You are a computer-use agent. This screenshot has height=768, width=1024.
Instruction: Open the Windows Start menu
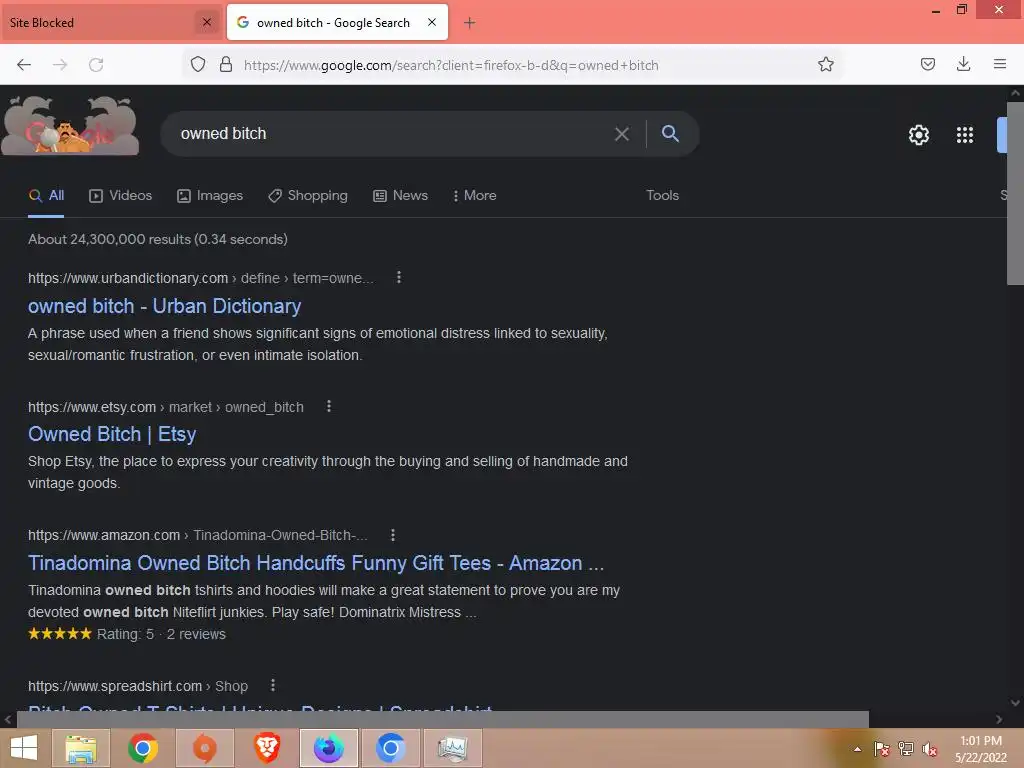tap(24, 748)
